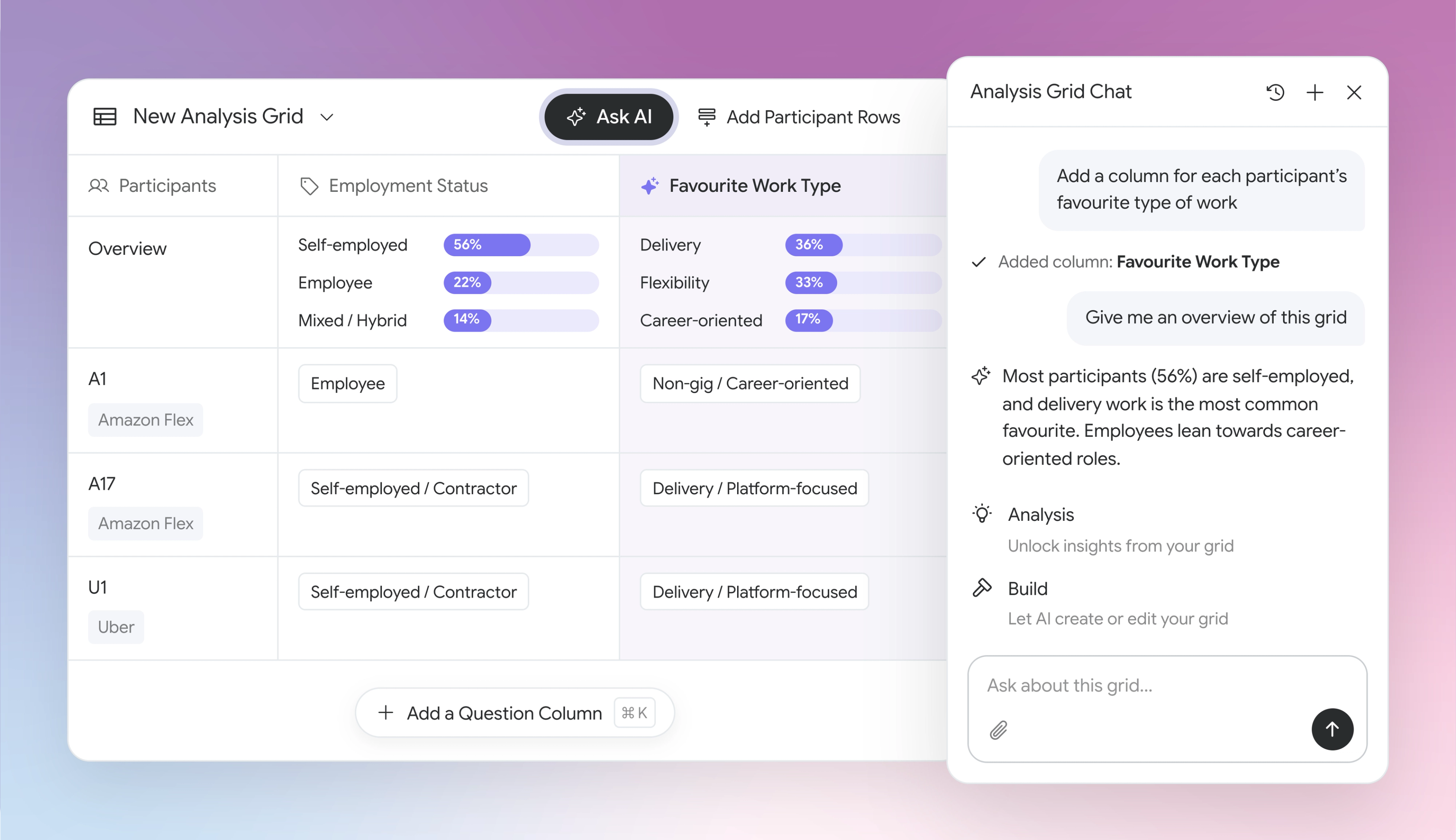Click the paperclip attach icon
This screenshot has height=840, width=1456.
[998, 730]
